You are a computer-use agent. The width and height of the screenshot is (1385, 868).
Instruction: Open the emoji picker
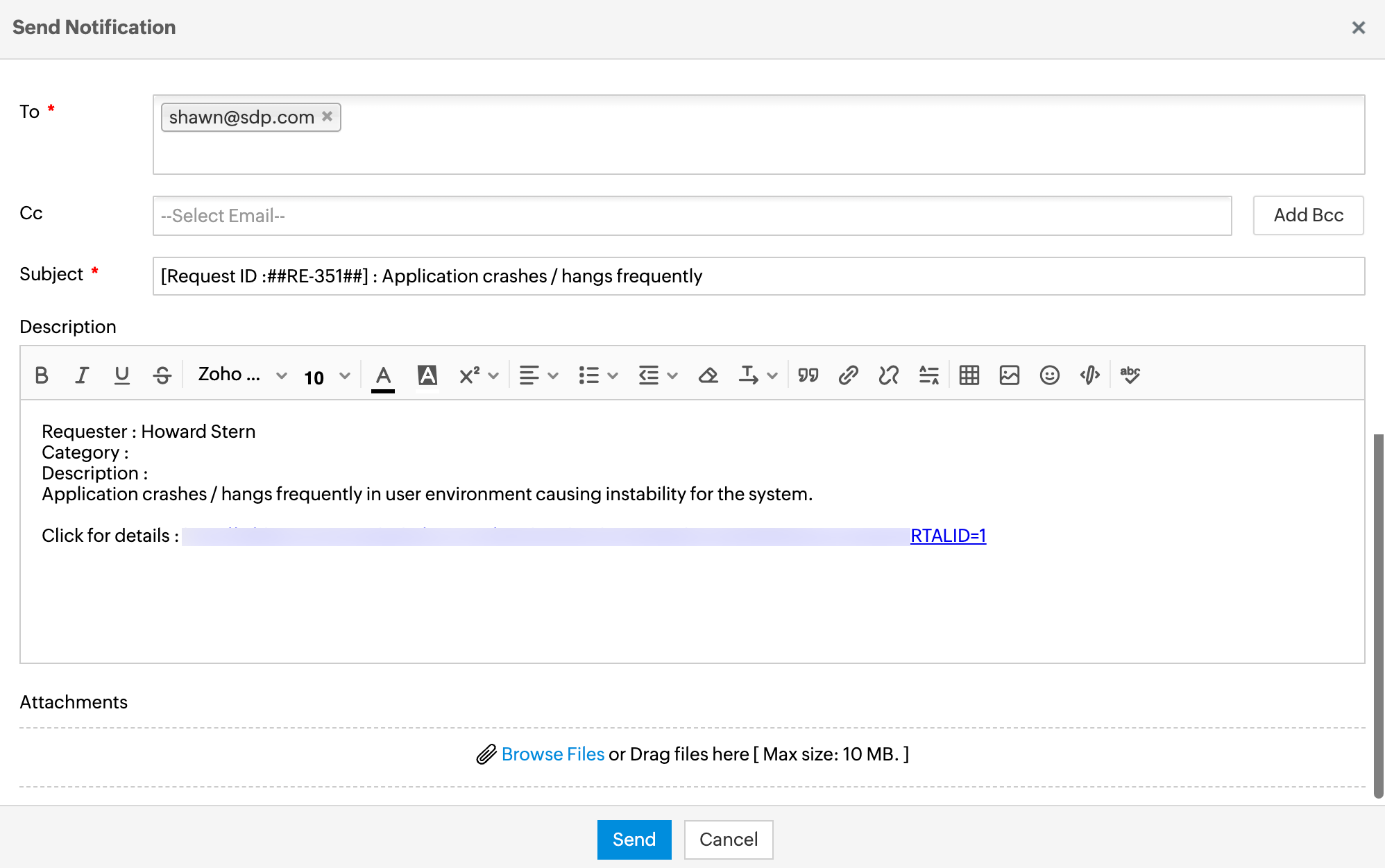[1049, 375]
